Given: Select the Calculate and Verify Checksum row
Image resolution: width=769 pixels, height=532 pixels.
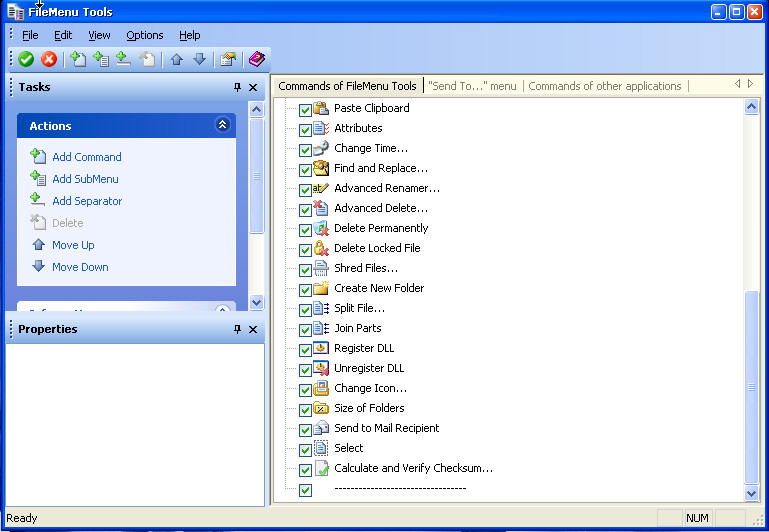Looking at the screenshot, I should pos(413,468).
